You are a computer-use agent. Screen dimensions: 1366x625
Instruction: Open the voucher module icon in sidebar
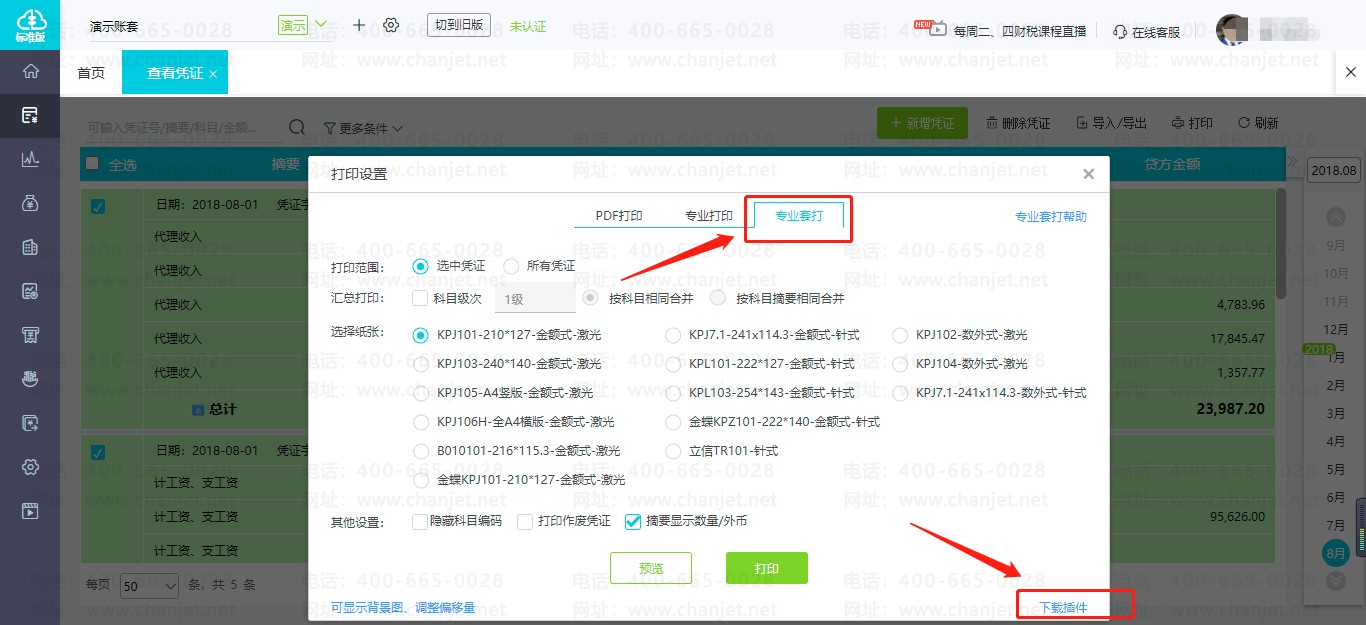30,115
